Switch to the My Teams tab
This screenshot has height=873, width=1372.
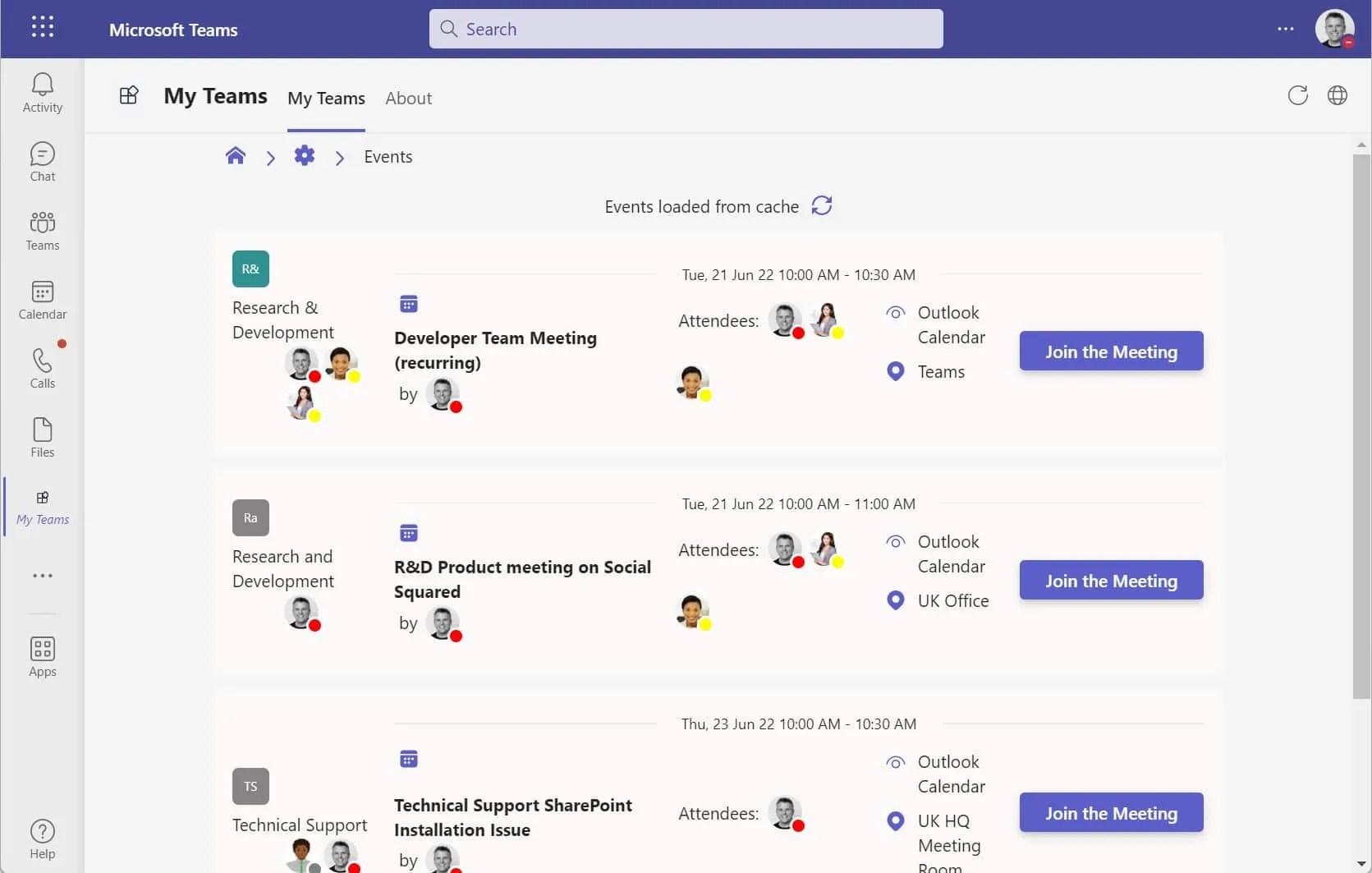[326, 98]
